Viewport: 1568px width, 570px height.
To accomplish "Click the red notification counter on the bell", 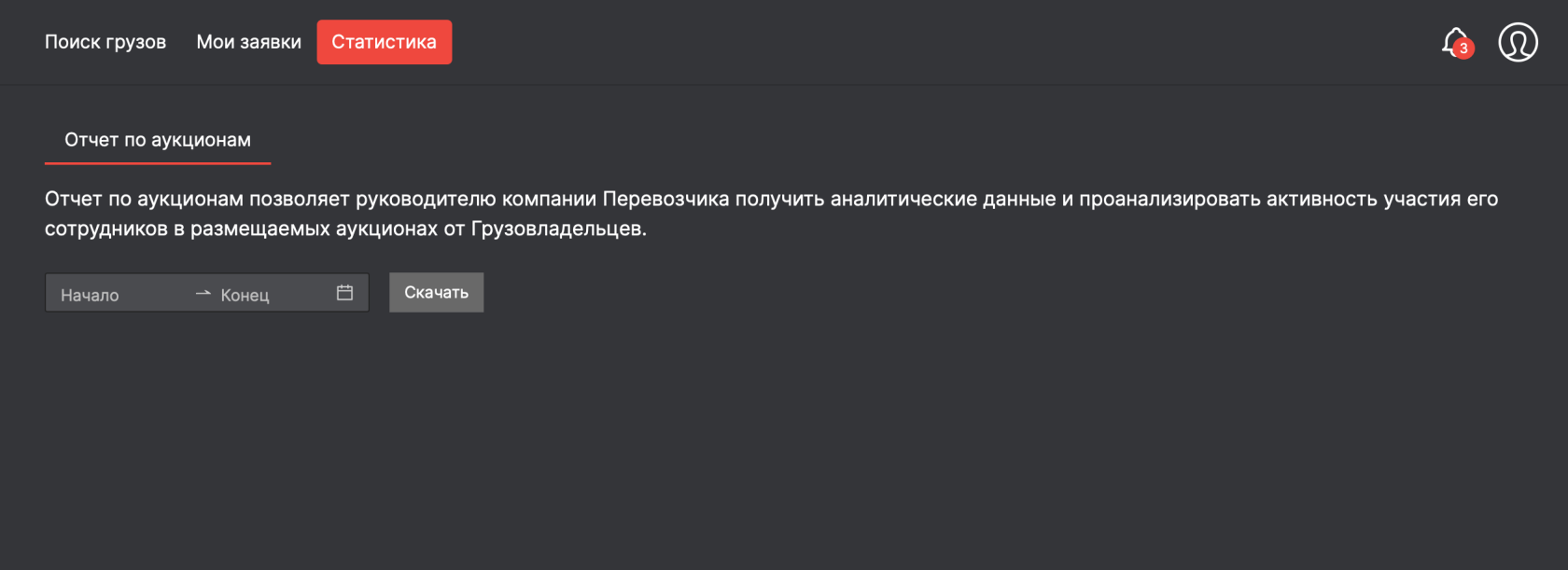I will click(x=1463, y=49).
